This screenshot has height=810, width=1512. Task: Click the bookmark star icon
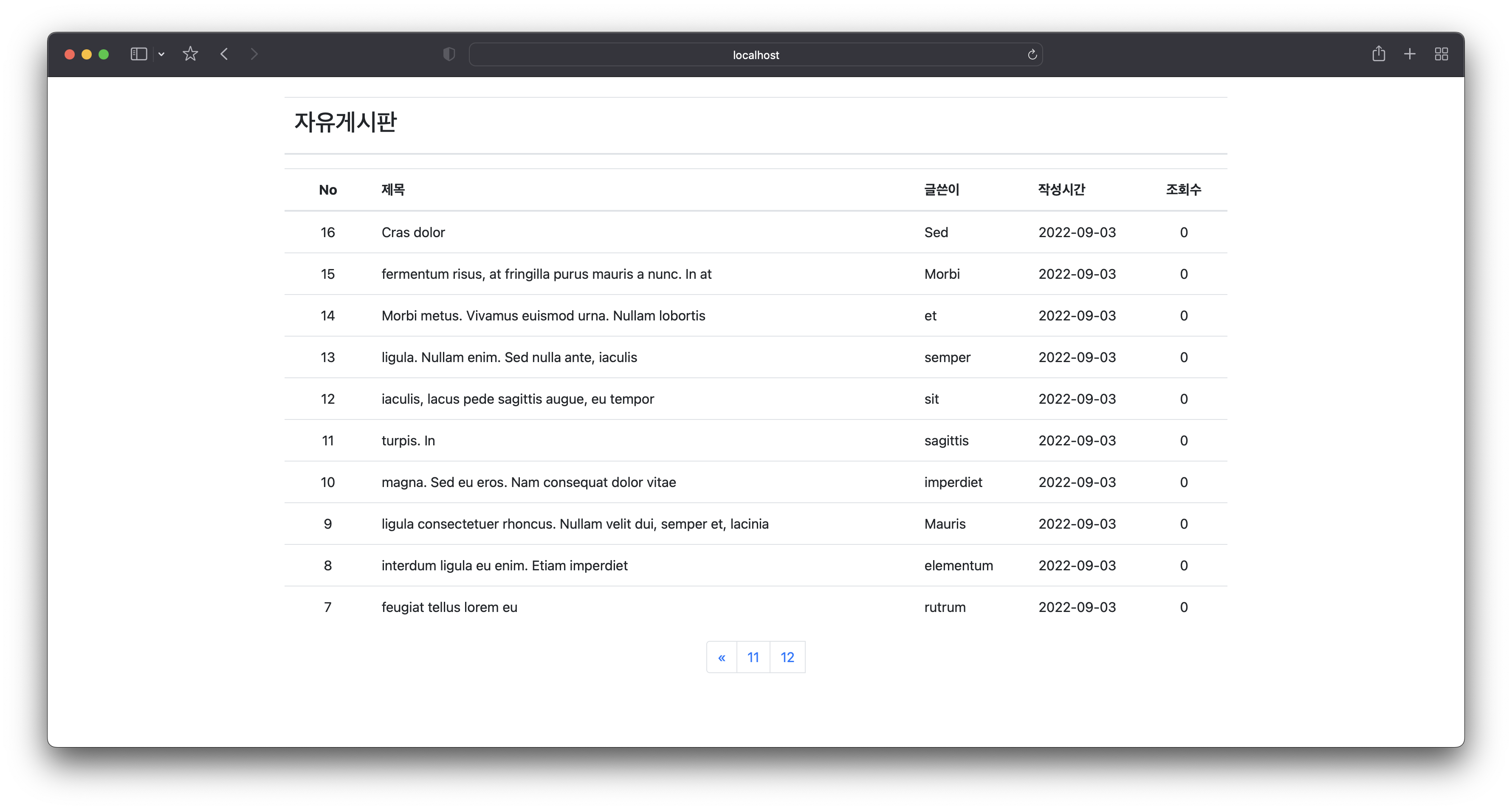coord(190,54)
